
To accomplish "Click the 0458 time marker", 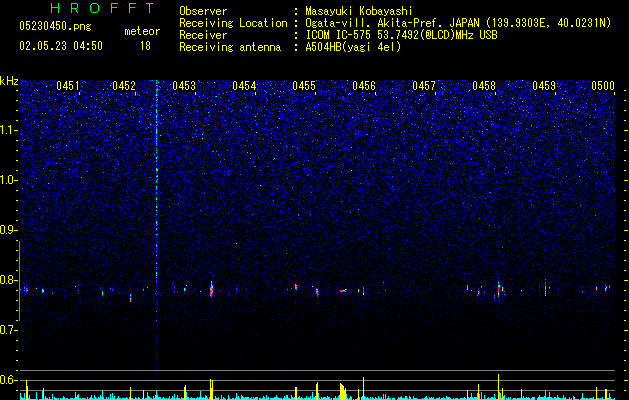I will coord(484,86).
